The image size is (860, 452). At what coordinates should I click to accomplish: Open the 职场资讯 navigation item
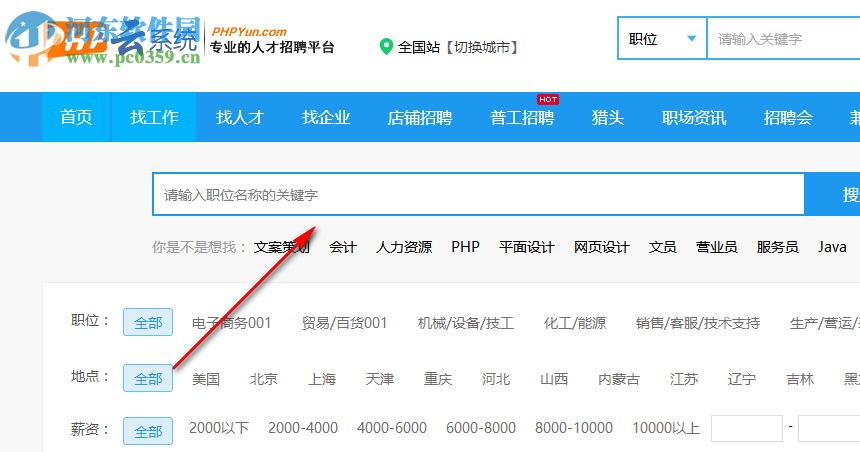point(694,117)
